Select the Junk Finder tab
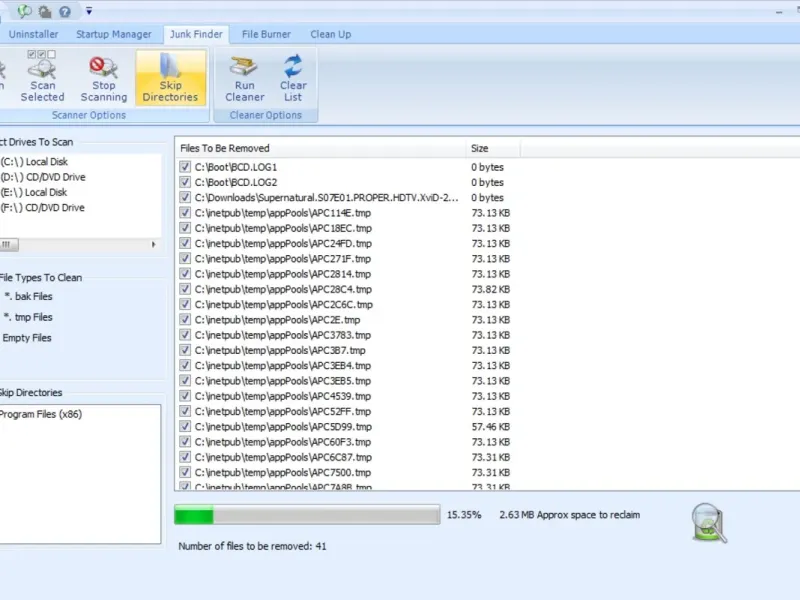Screen dimensions: 800x600 coord(196,34)
